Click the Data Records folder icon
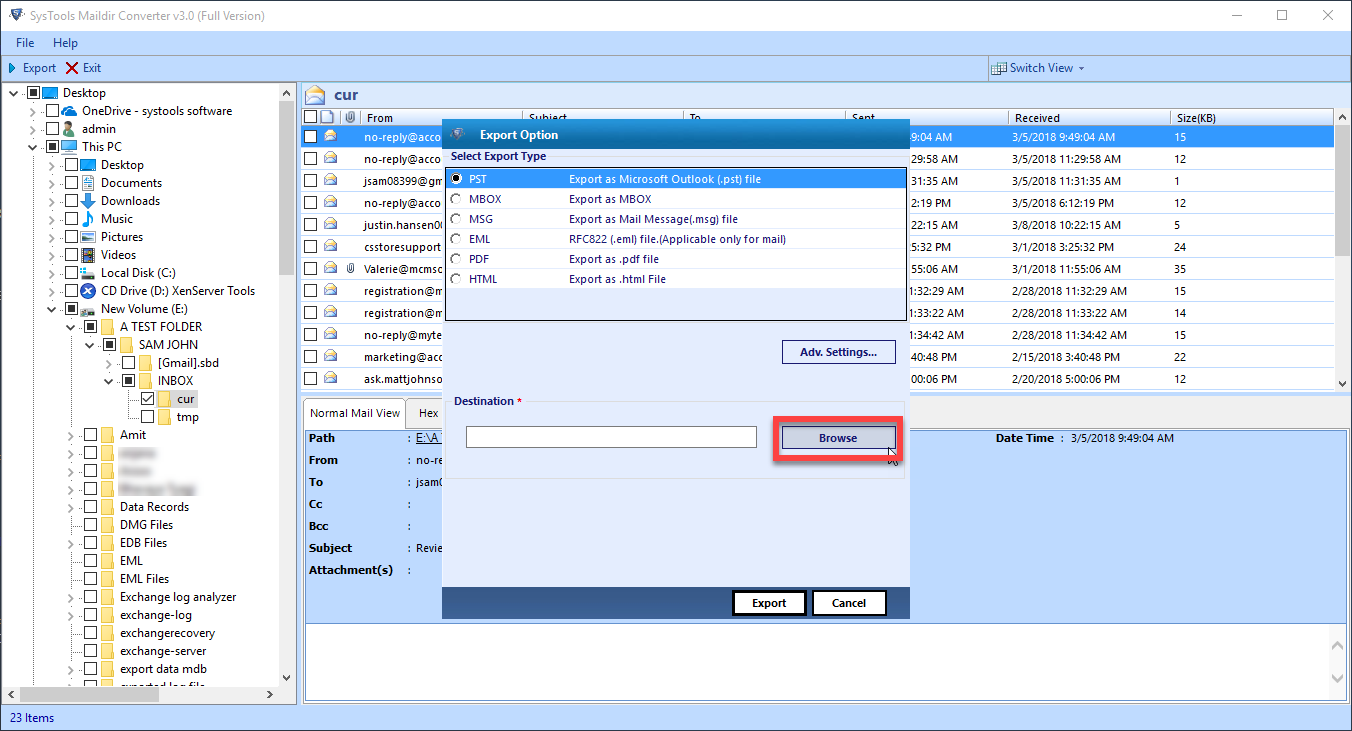Viewport: 1352px width, 731px height. (x=107, y=507)
